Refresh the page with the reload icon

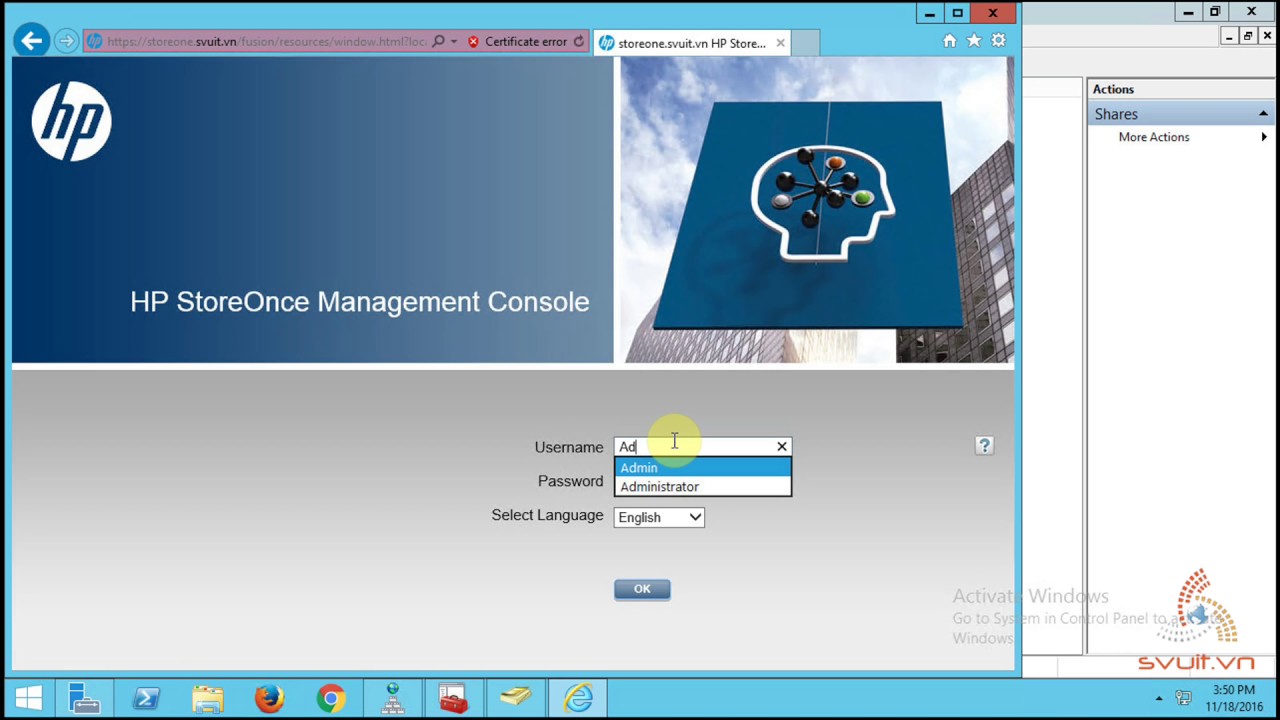(x=578, y=42)
